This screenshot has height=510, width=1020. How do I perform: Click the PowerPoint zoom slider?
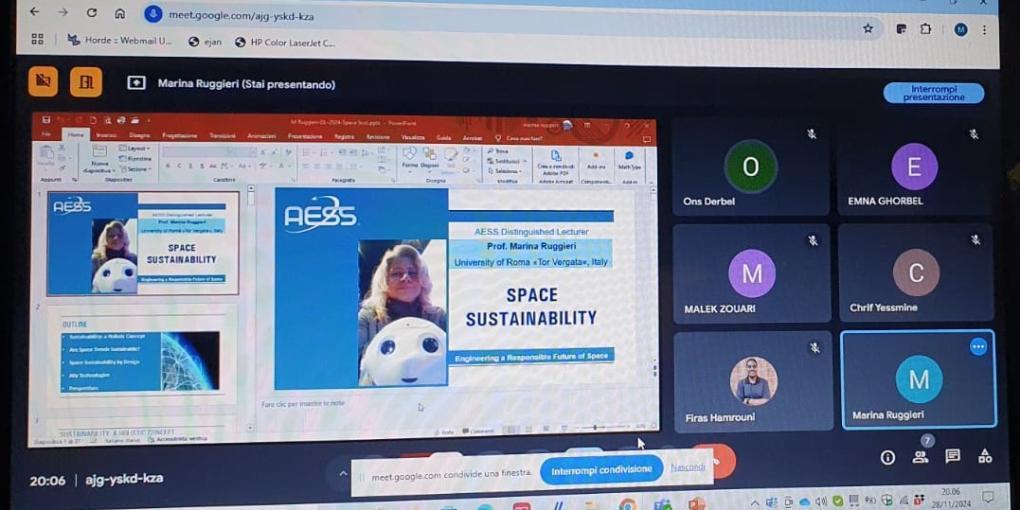coord(605,427)
